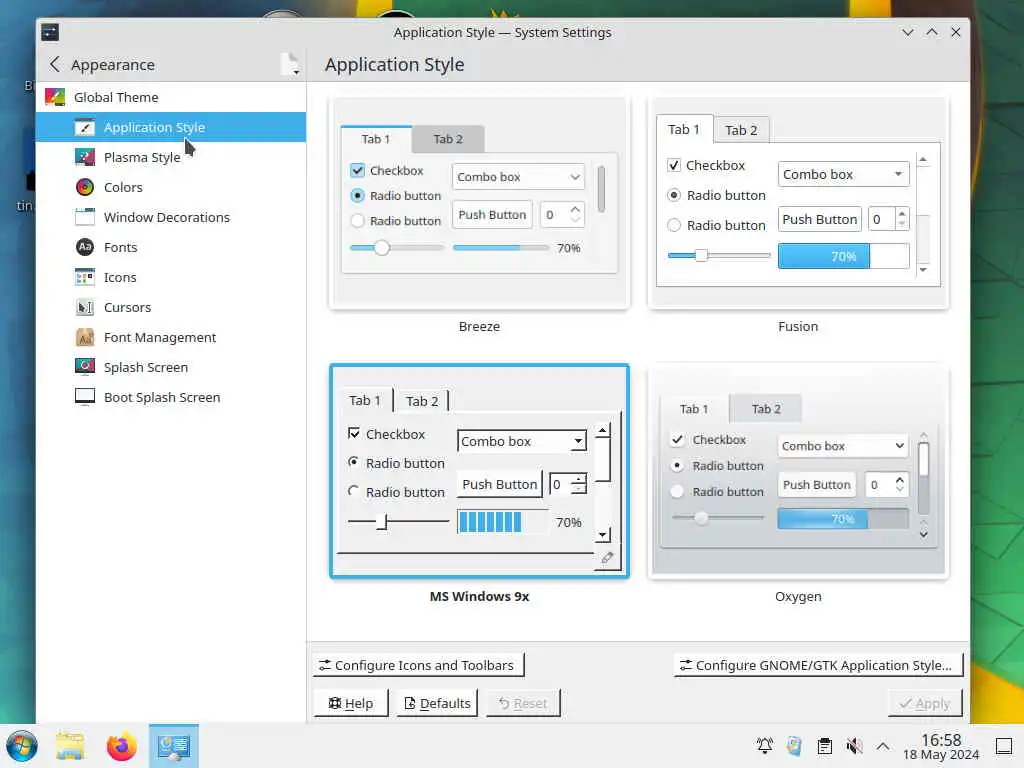
Task: Click the document icon beside Appearance header
Action: click(290, 64)
